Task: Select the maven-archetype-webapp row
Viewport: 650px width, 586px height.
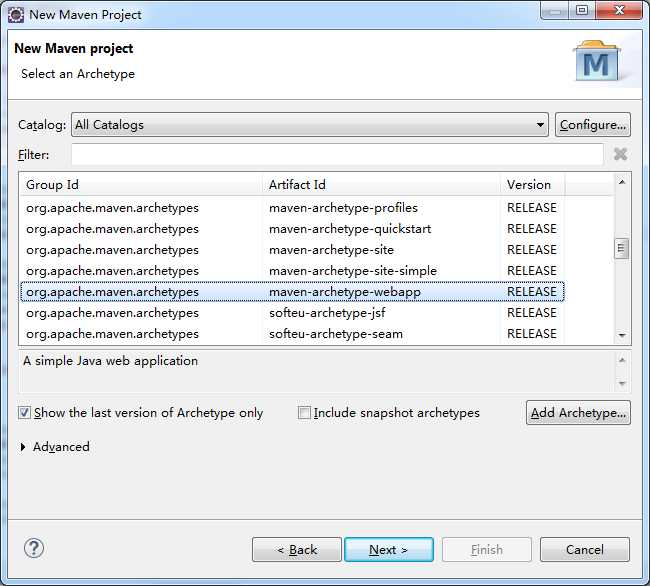Action: tap(292, 292)
